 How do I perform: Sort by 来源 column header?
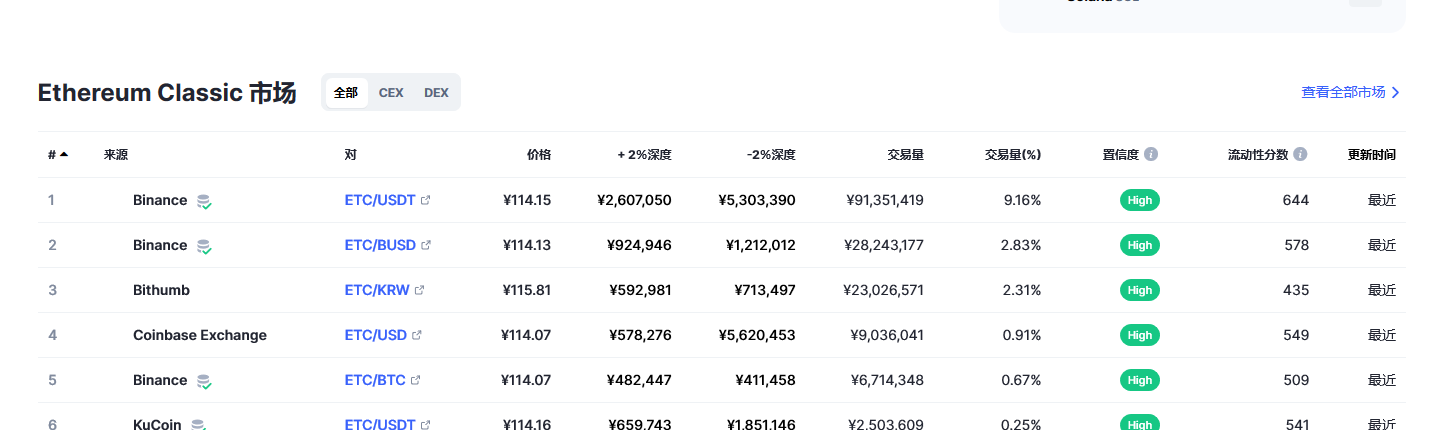click(x=116, y=155)
